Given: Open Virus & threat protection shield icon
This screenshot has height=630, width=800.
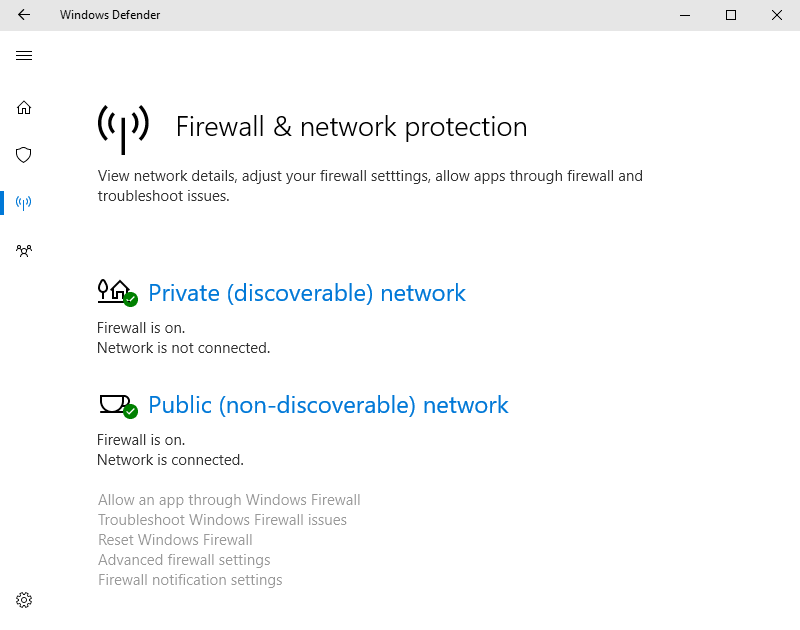Looking at the screenshot, I should [x=24, y=155].
